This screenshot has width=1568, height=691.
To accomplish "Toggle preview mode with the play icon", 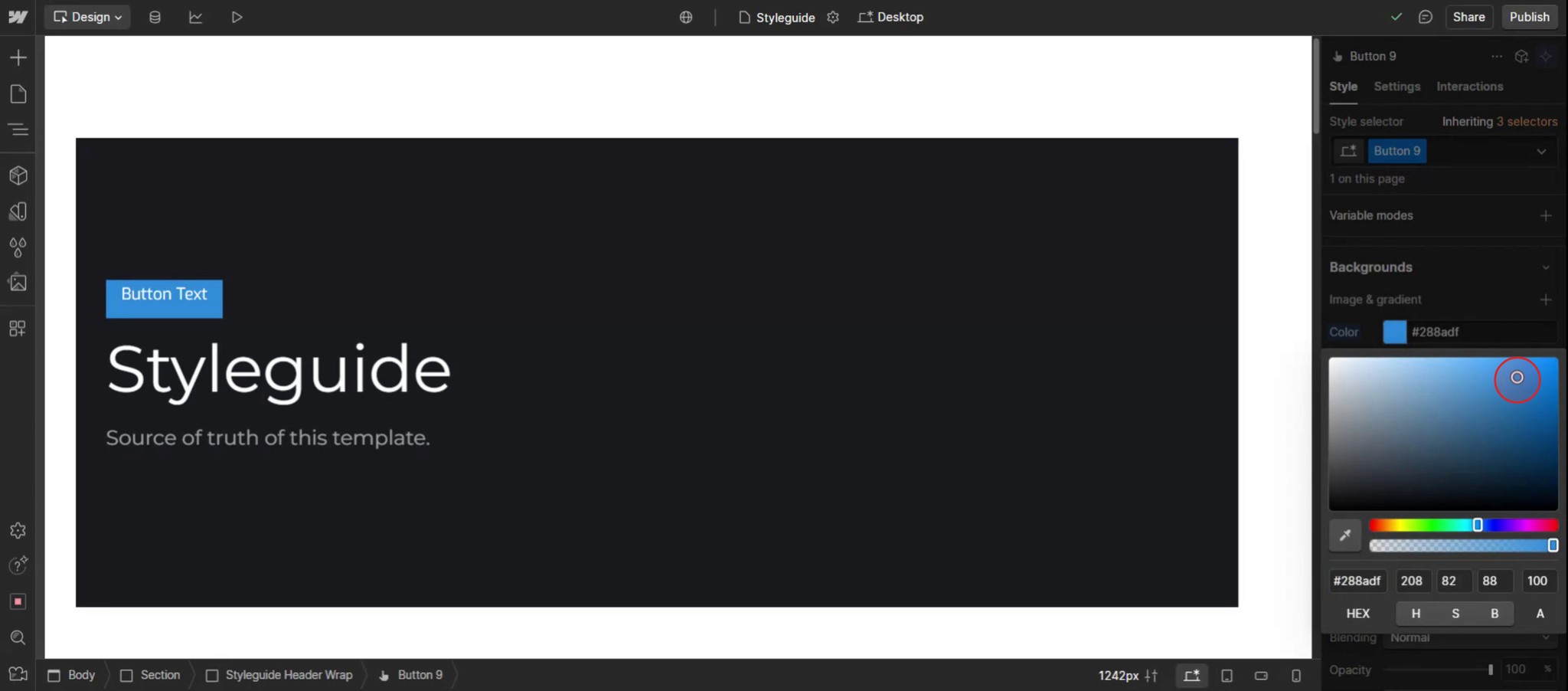I will (x=237, y=16).
